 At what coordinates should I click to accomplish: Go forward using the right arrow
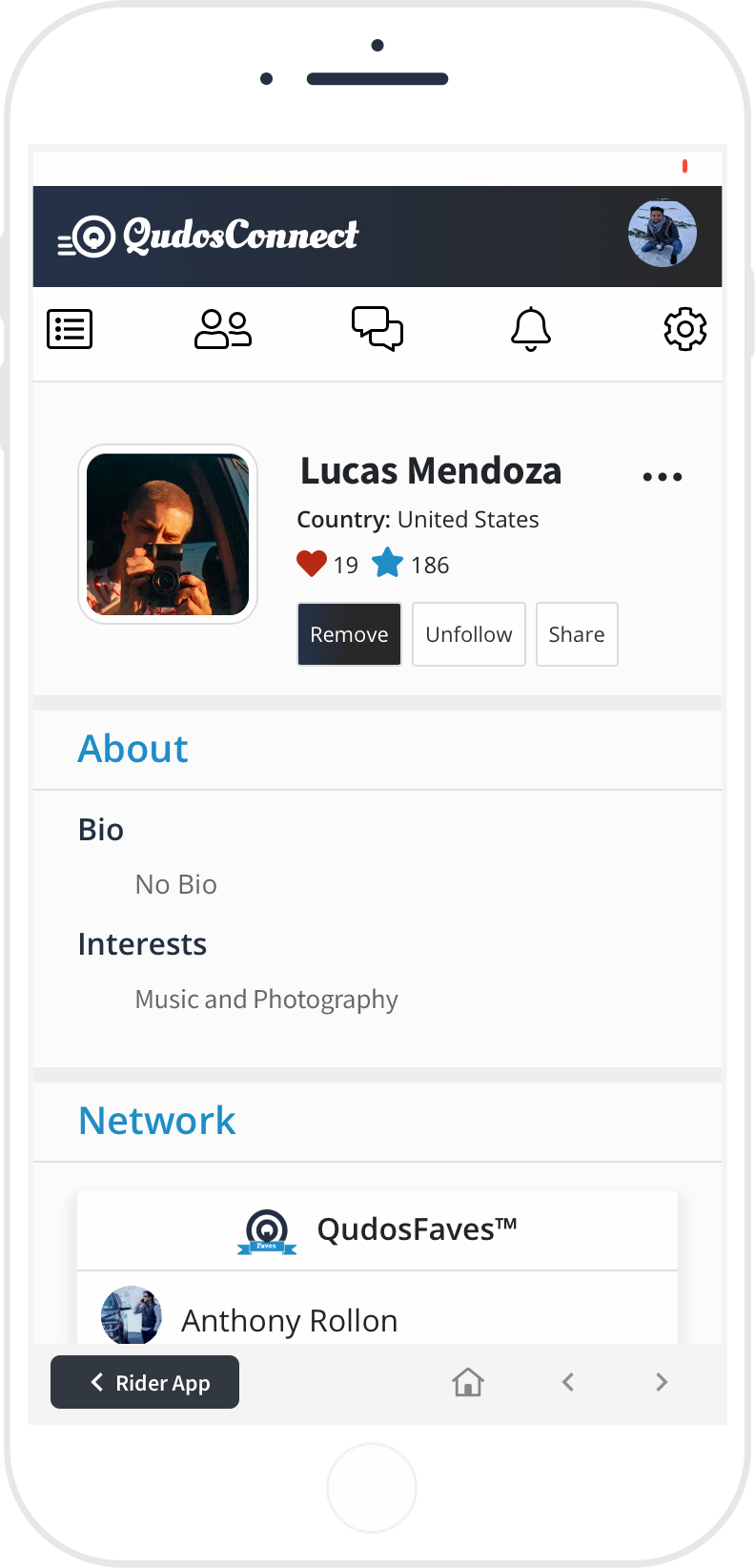662,1382
